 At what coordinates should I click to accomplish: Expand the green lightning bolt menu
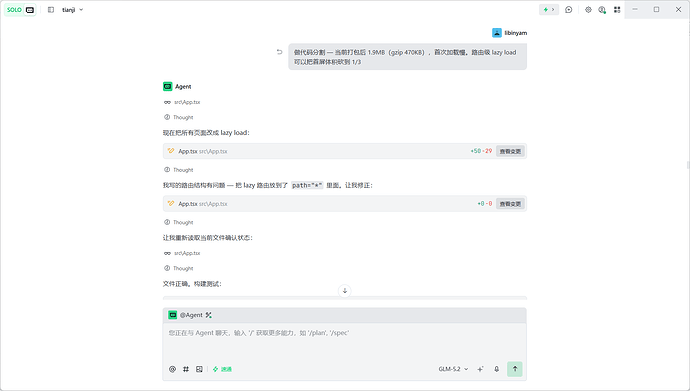pos(549,10)
